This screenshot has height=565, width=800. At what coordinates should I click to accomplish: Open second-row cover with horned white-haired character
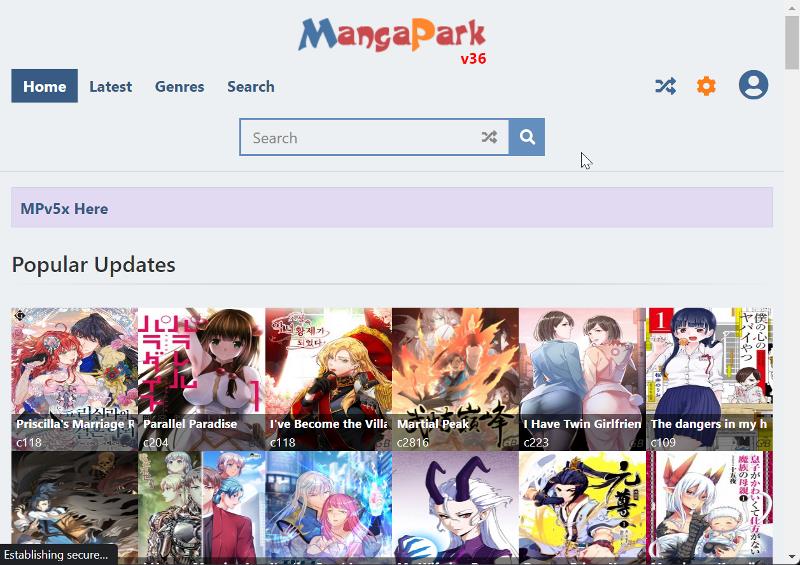pos(456,507)
